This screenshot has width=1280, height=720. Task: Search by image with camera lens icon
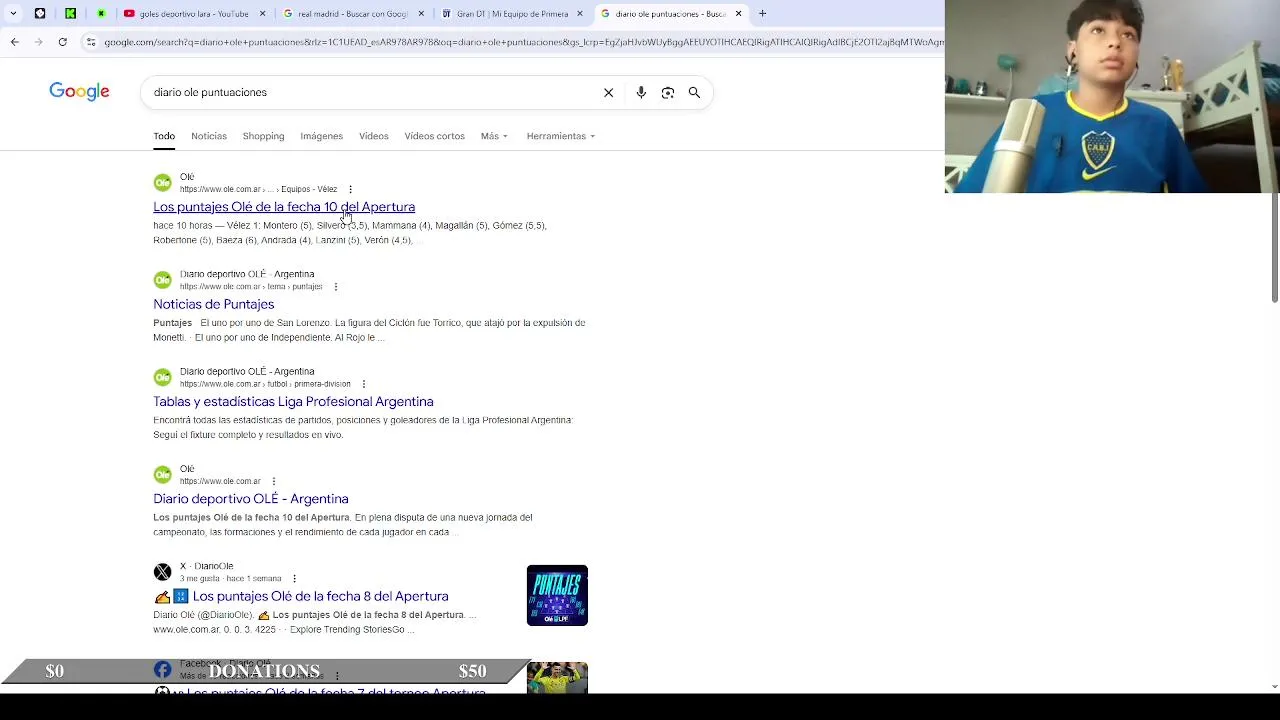point(668,92)
